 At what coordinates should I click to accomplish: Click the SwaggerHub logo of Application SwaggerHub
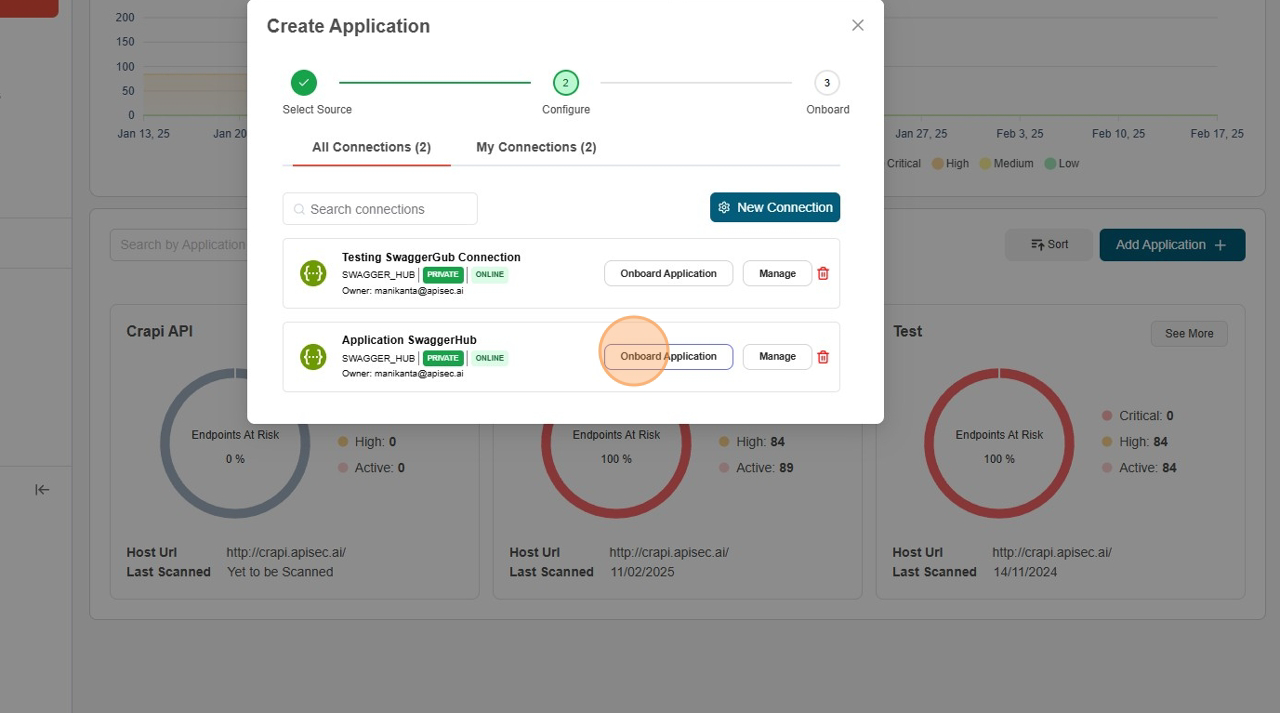coord(313,357)
